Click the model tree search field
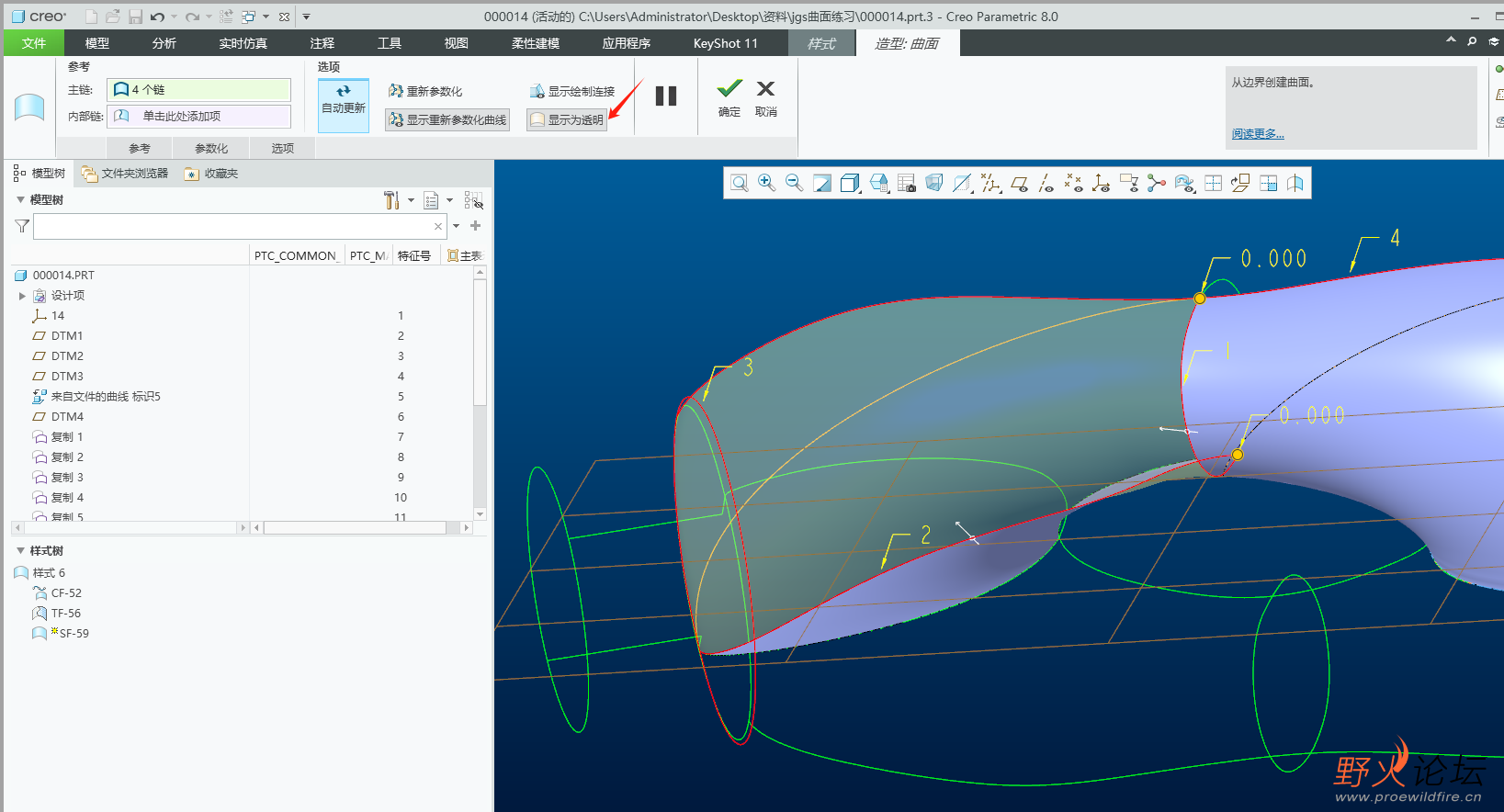The height and width of the screenshot is (812, 1504). (x=241, y=226)
